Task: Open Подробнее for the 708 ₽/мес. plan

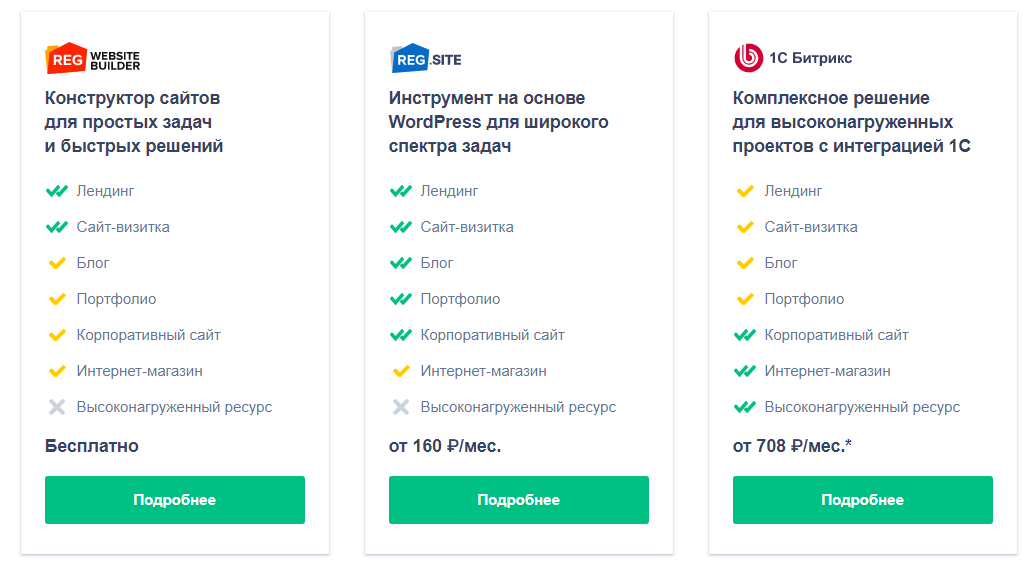Action: pos(863,500)
